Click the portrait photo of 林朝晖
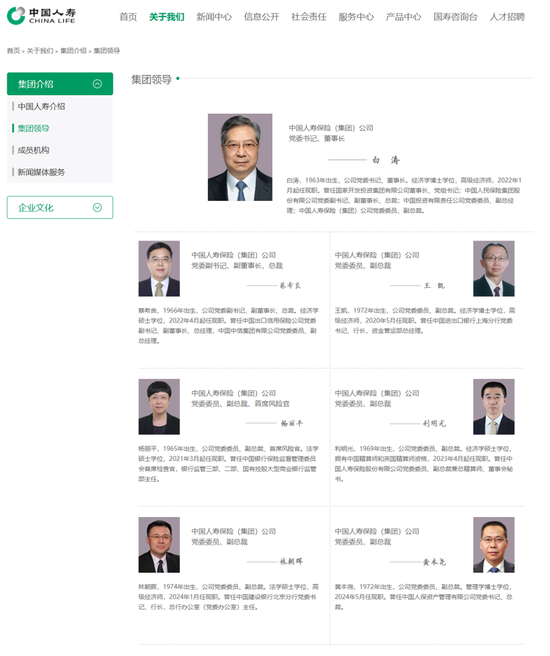550x656 pixels. tap(159, 545)
